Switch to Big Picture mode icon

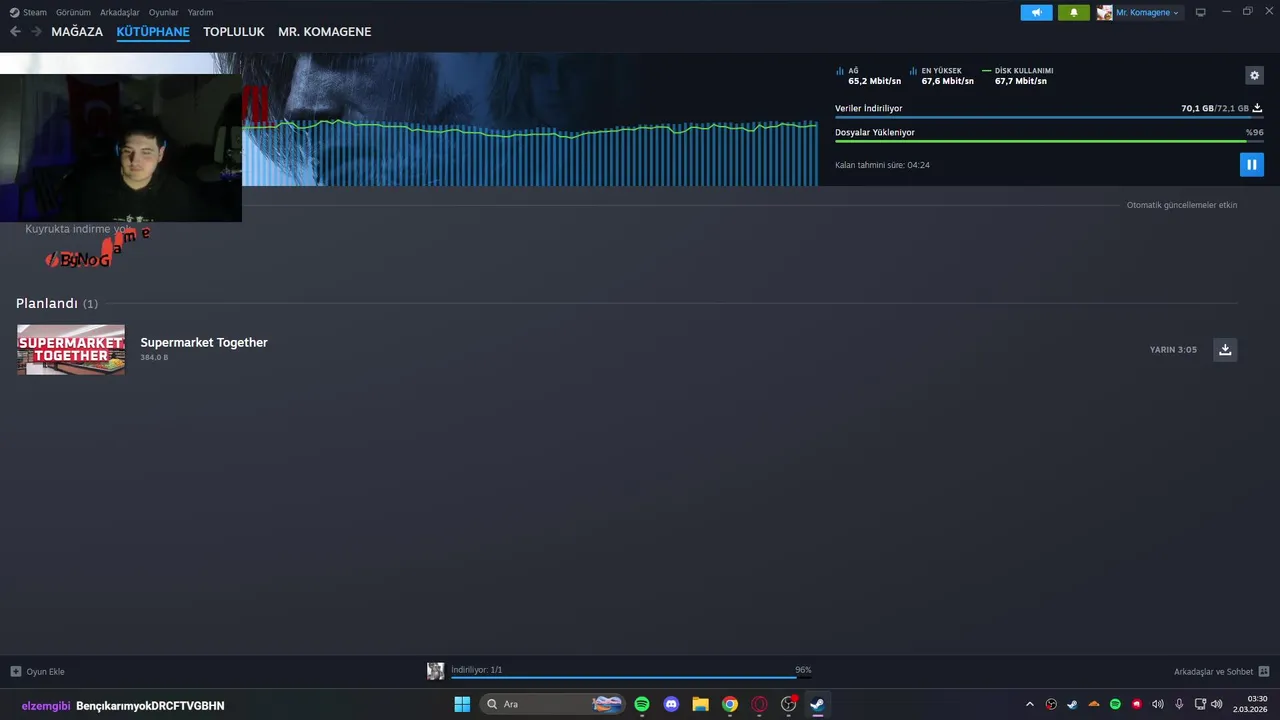[1201, 12]
